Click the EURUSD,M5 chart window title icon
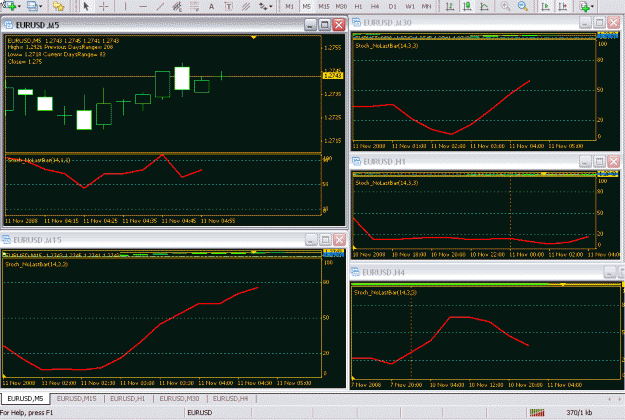The width and height of the screenshot is (625, 420). coord(9,25)
